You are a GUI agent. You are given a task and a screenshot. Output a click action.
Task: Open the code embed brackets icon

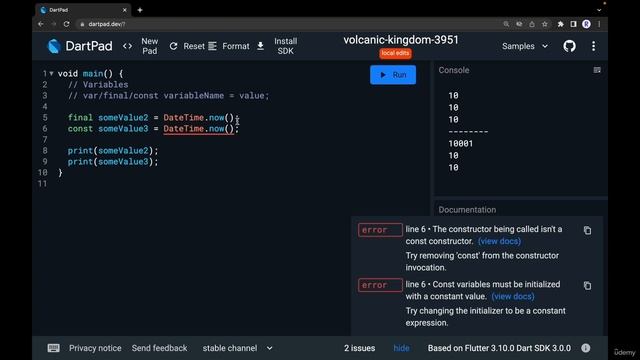[127, 46]
